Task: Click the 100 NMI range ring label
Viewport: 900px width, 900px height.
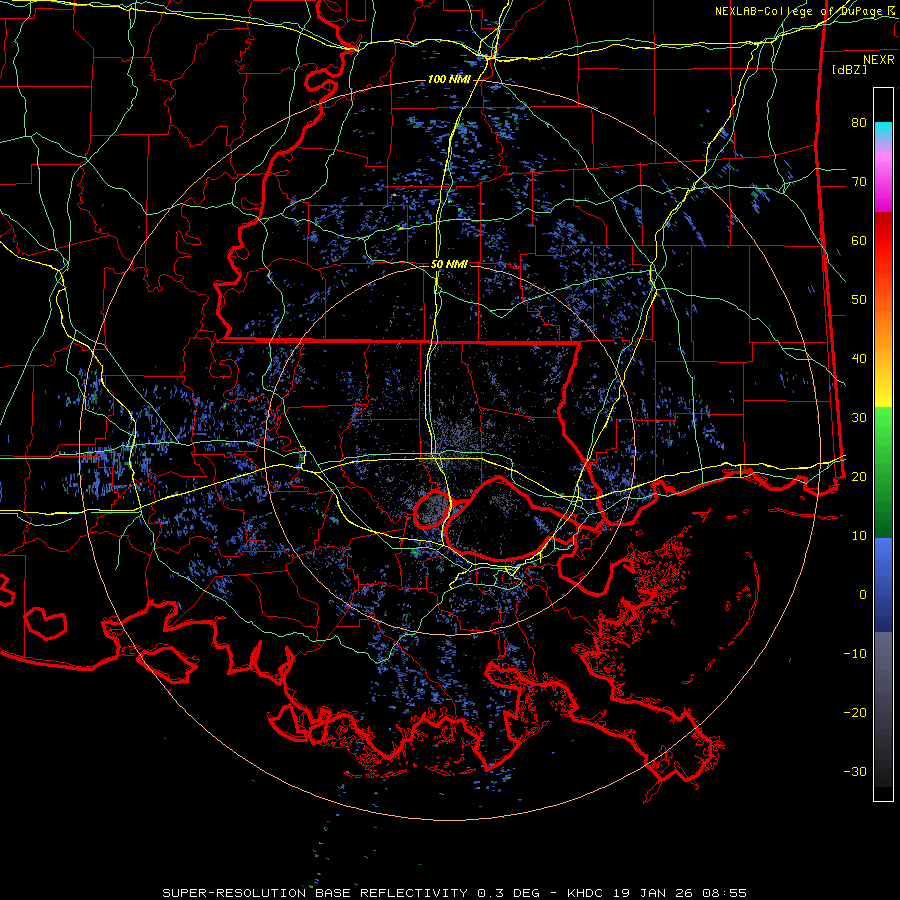Action: coord(449,79)
